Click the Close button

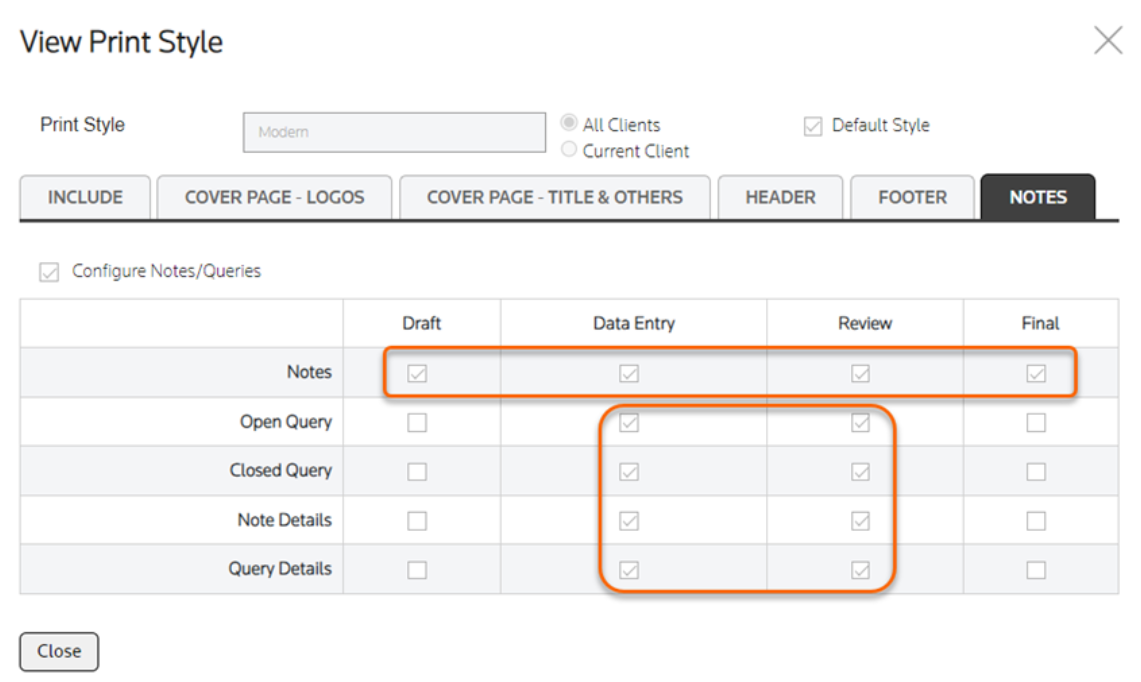click(x=59, y=651)
